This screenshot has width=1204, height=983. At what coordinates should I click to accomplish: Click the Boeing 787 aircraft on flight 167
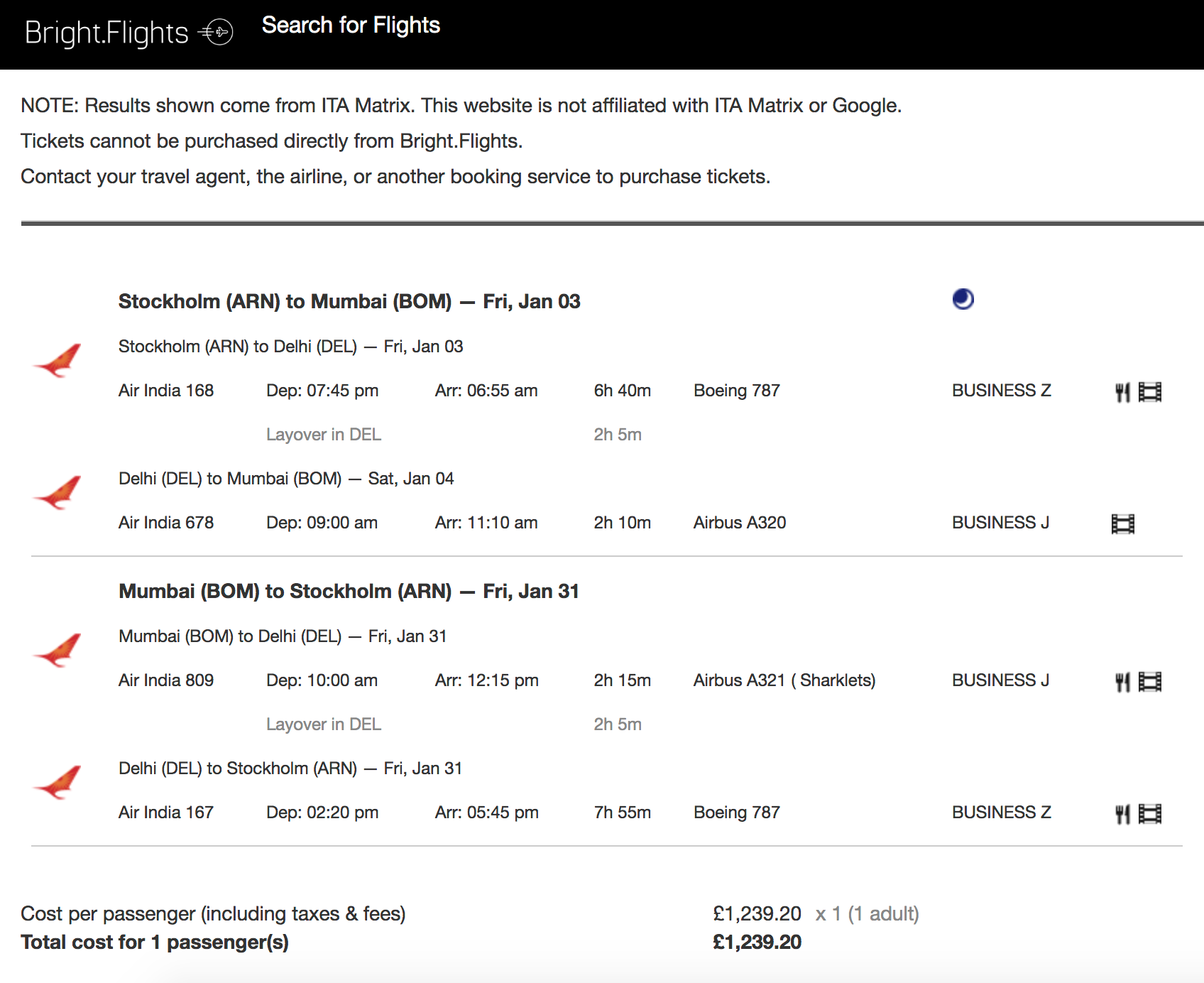coord(736,812)
